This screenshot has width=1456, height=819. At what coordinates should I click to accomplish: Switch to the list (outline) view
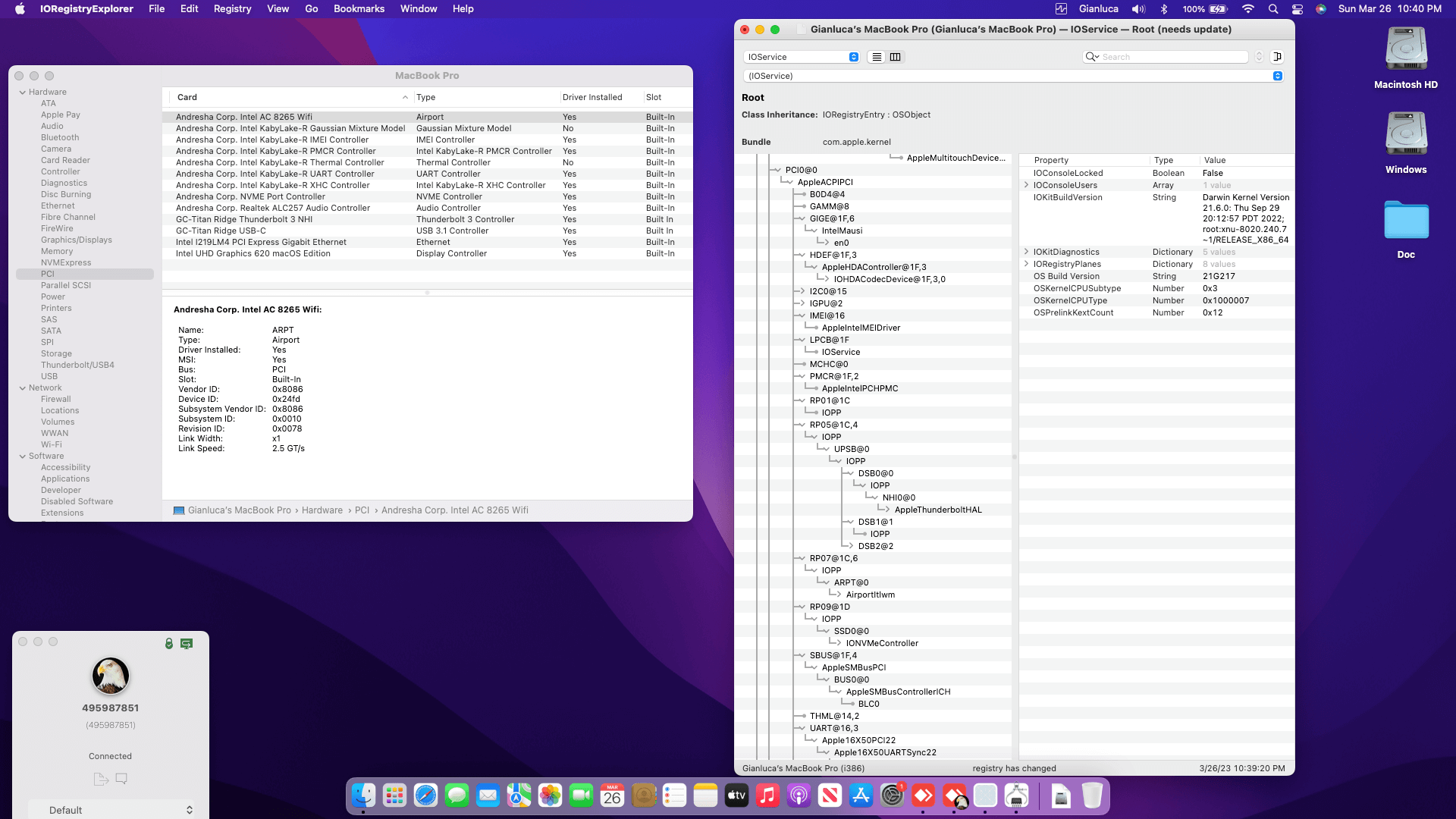point(877,57)
